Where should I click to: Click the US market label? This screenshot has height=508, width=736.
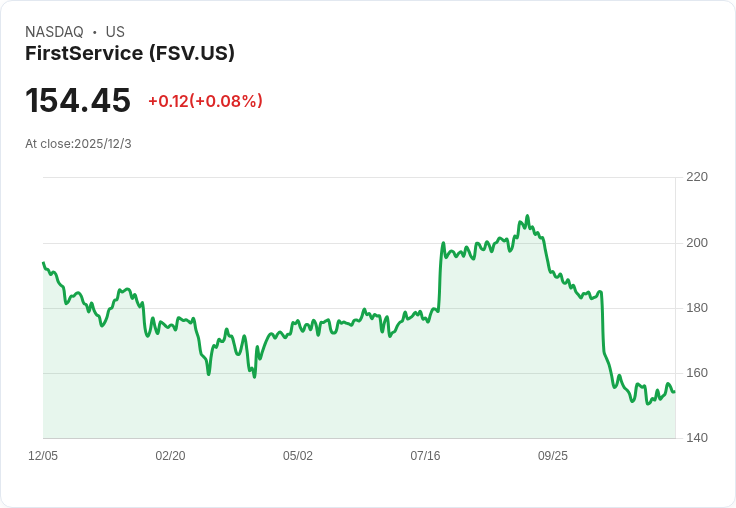point(115,32)
